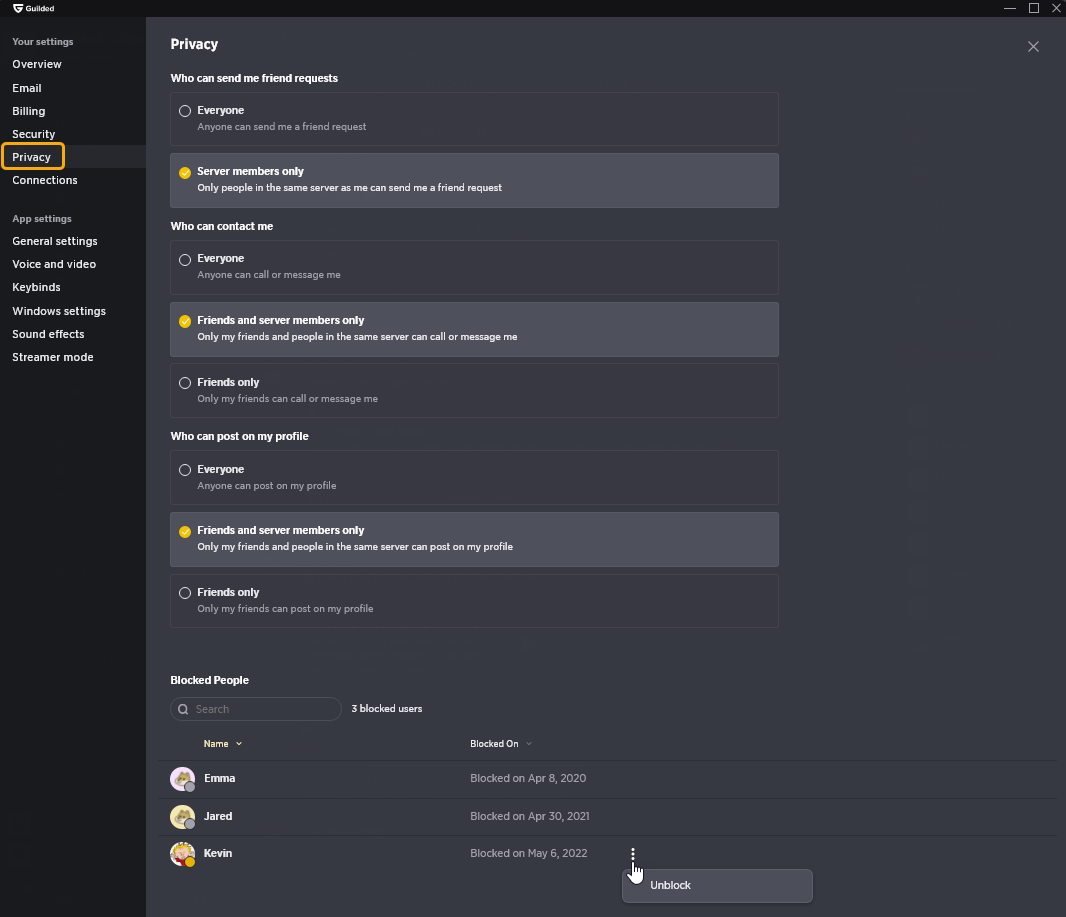Open Kevin's three-dot options menu
The width and height of the screenshot is (1066, 917).
coord(632,854)
